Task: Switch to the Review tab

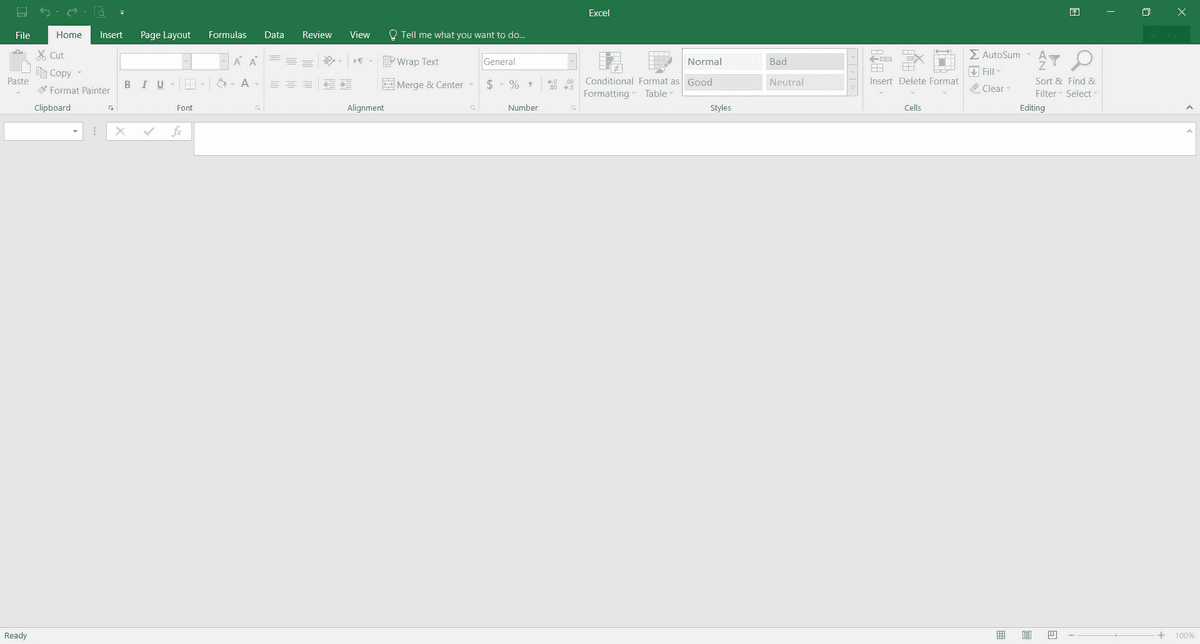Action: pos(317,35)
